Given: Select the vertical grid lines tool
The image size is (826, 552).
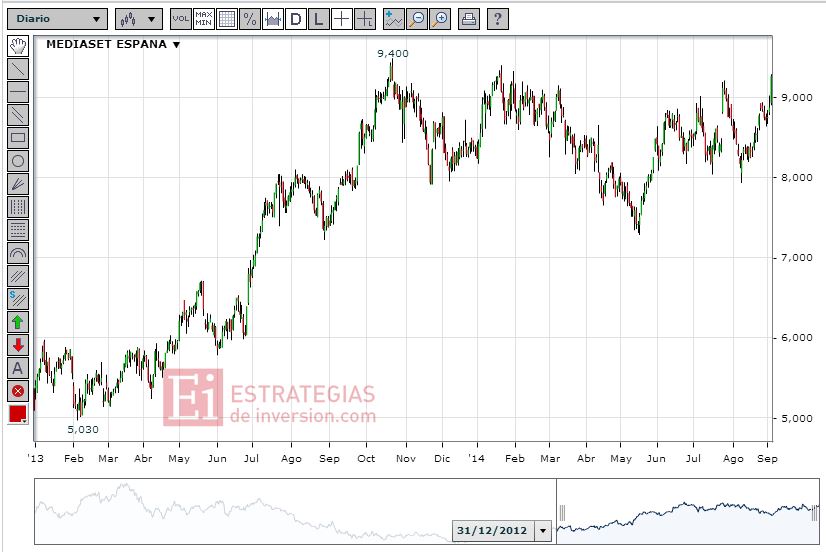Looking at the screenshot, I should (18, 207).
